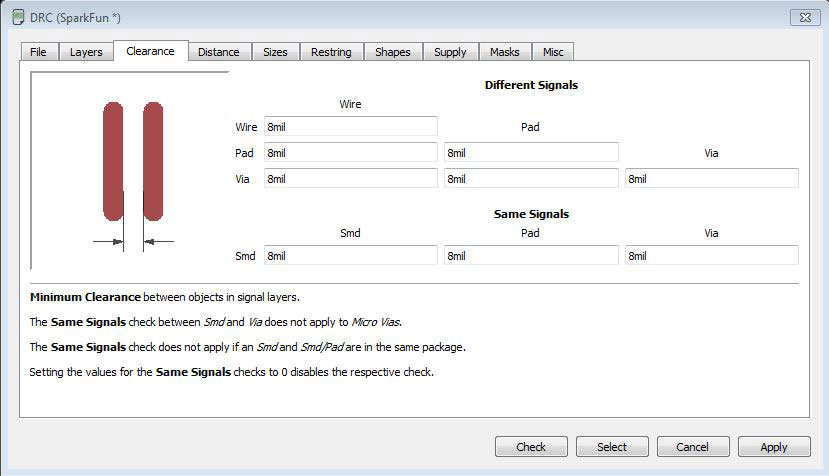Click the Via-to-Via clearance field
The height and width of the screenshot is (476, 829).
coord(712,179)
